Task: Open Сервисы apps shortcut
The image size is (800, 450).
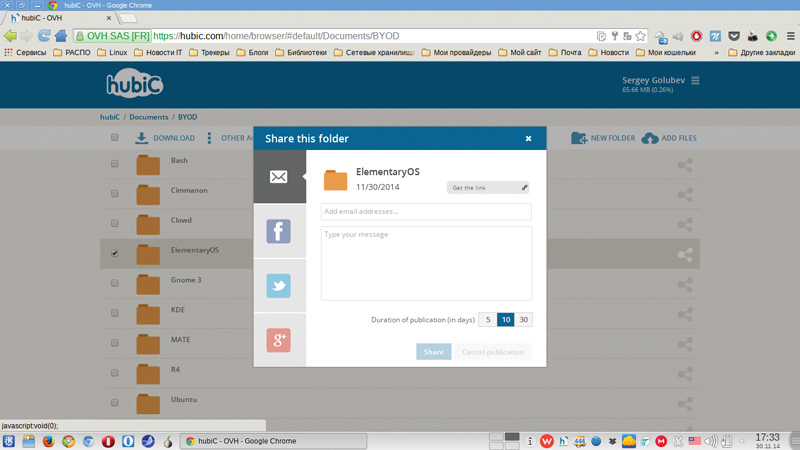Action: [x=25, y=52]
